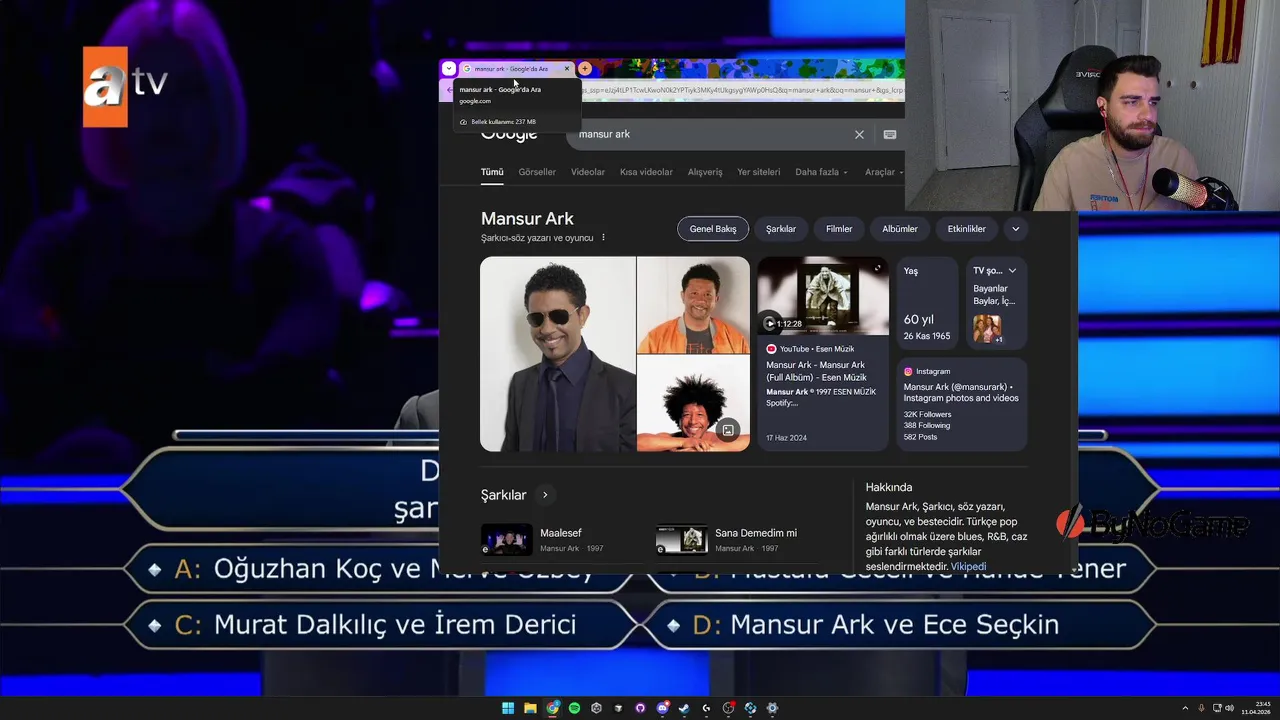Expand more chips with the chevron after Etkinlikler
Image resolution: width=1280 pixels, height=720 pixels.
tap(1016, 229)
